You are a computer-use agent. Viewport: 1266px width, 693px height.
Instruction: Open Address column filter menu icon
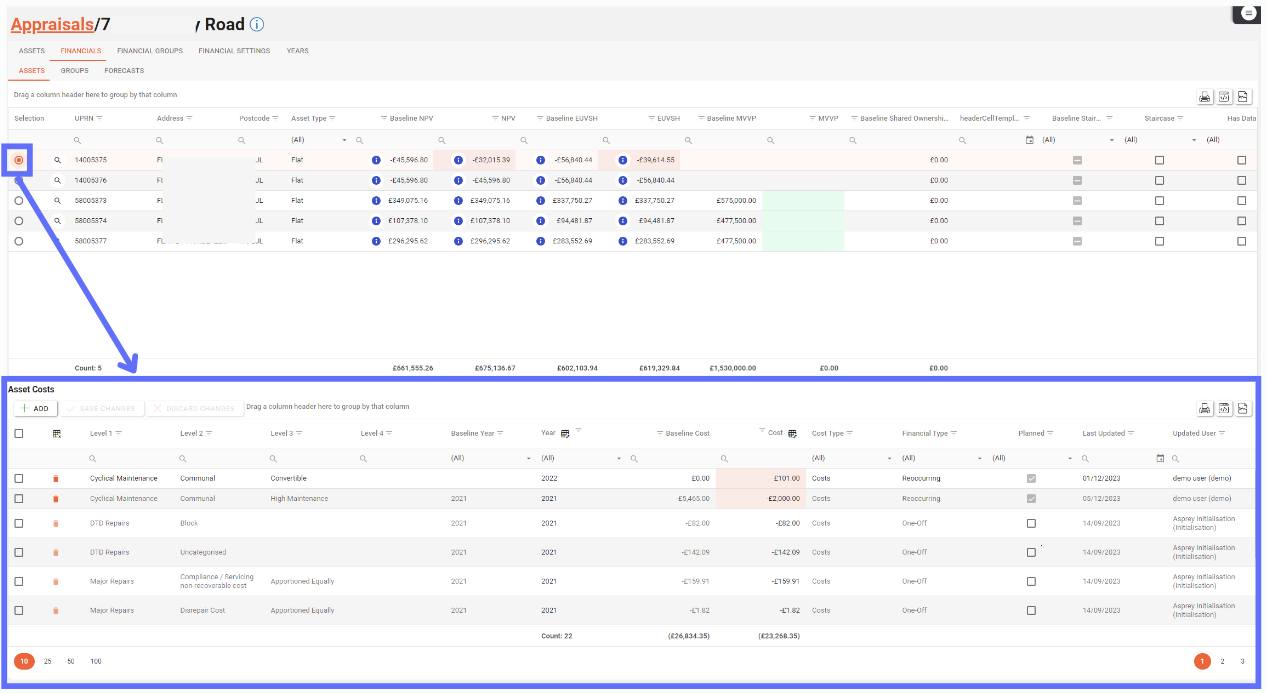coord(190,118)
